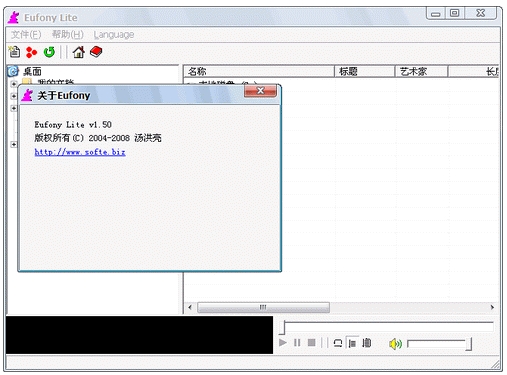Image resolution: width=507 pixels, height=375 pixels.
Task: Click the volume slider
Action: pos(439,344)
